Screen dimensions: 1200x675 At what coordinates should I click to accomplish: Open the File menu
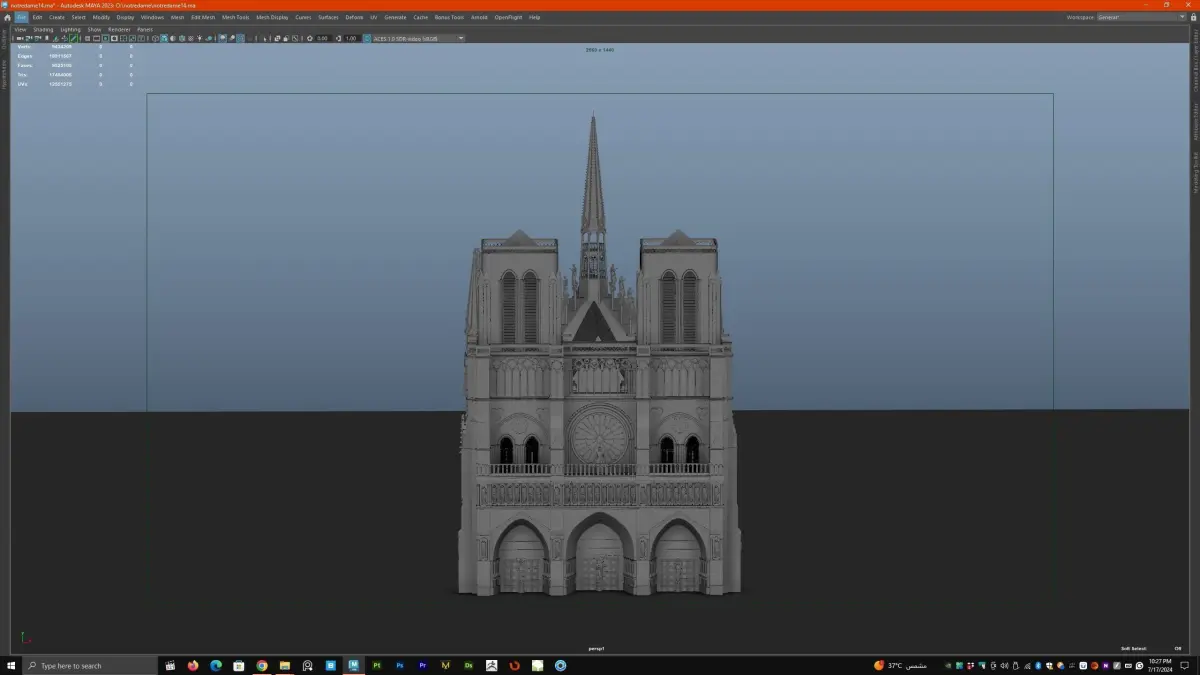click(21, 17)
